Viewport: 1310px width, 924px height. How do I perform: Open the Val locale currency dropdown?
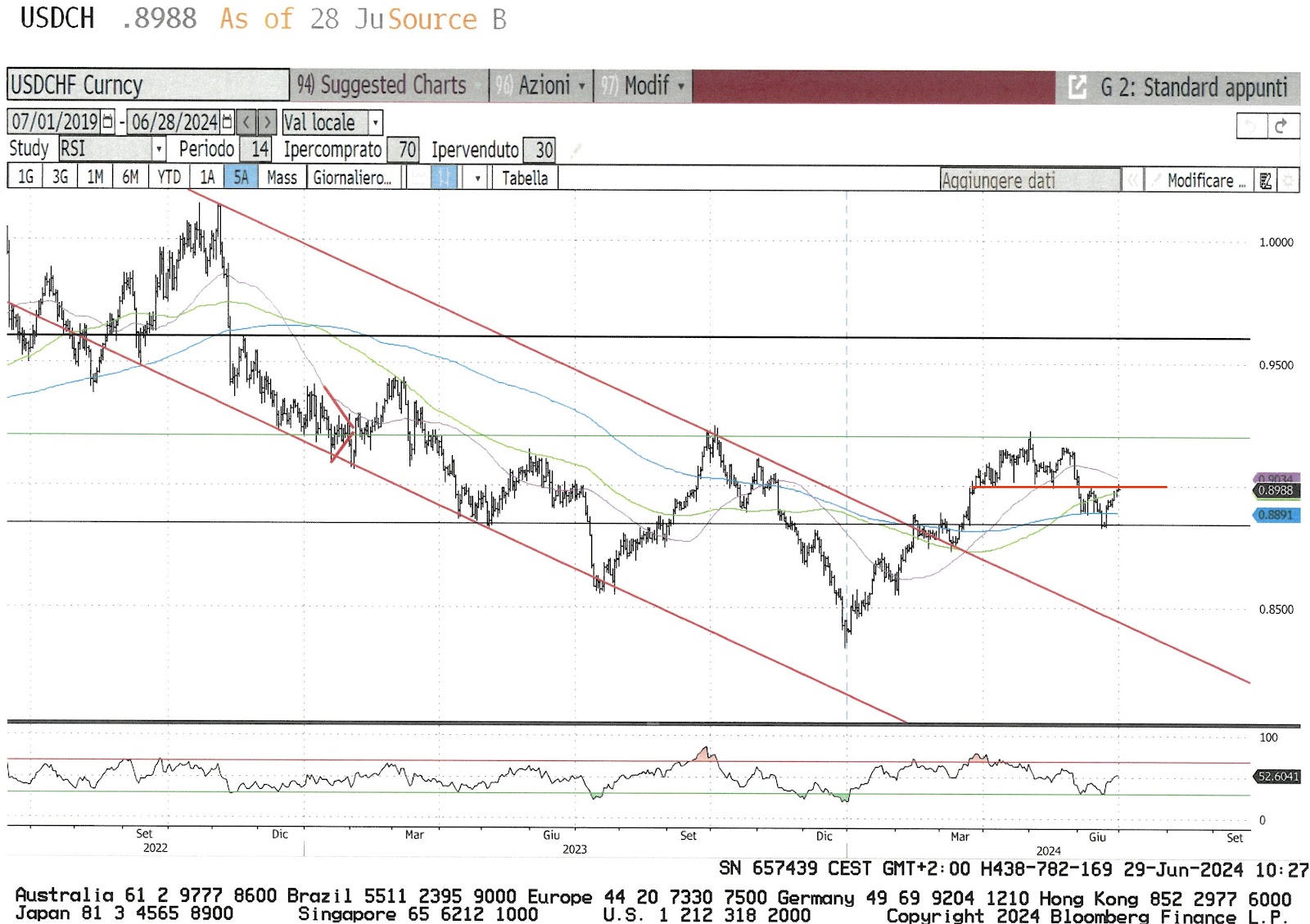[332, 123]
